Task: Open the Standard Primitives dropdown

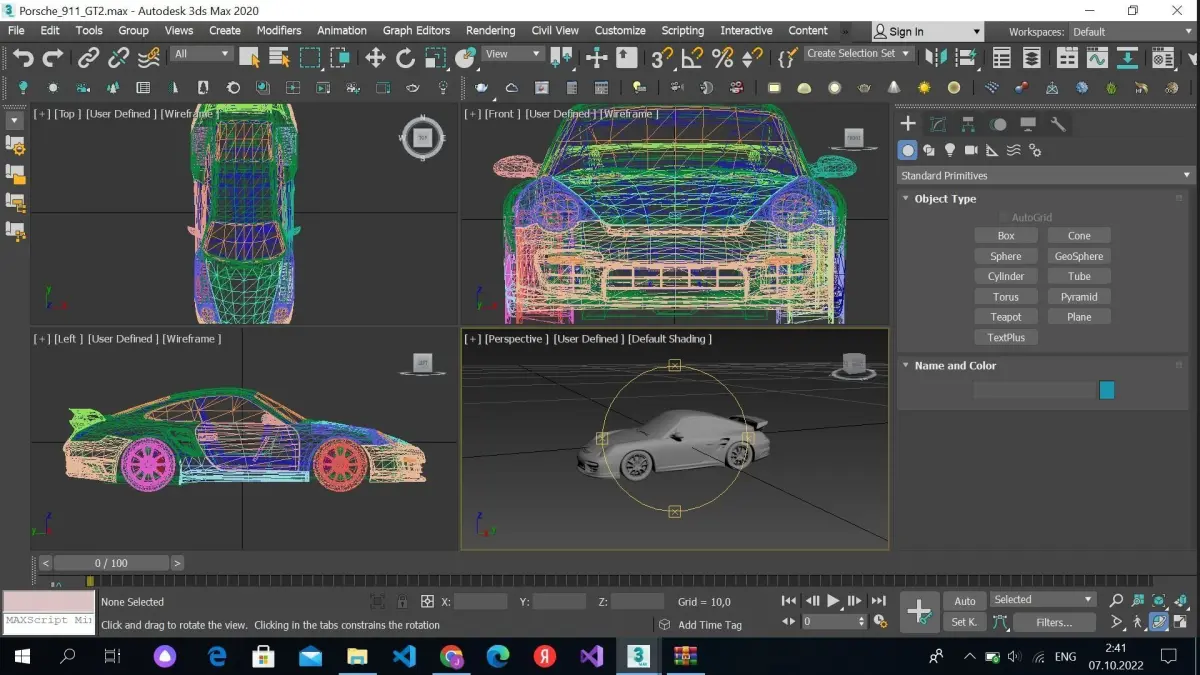Action: tap(1046, 175)
